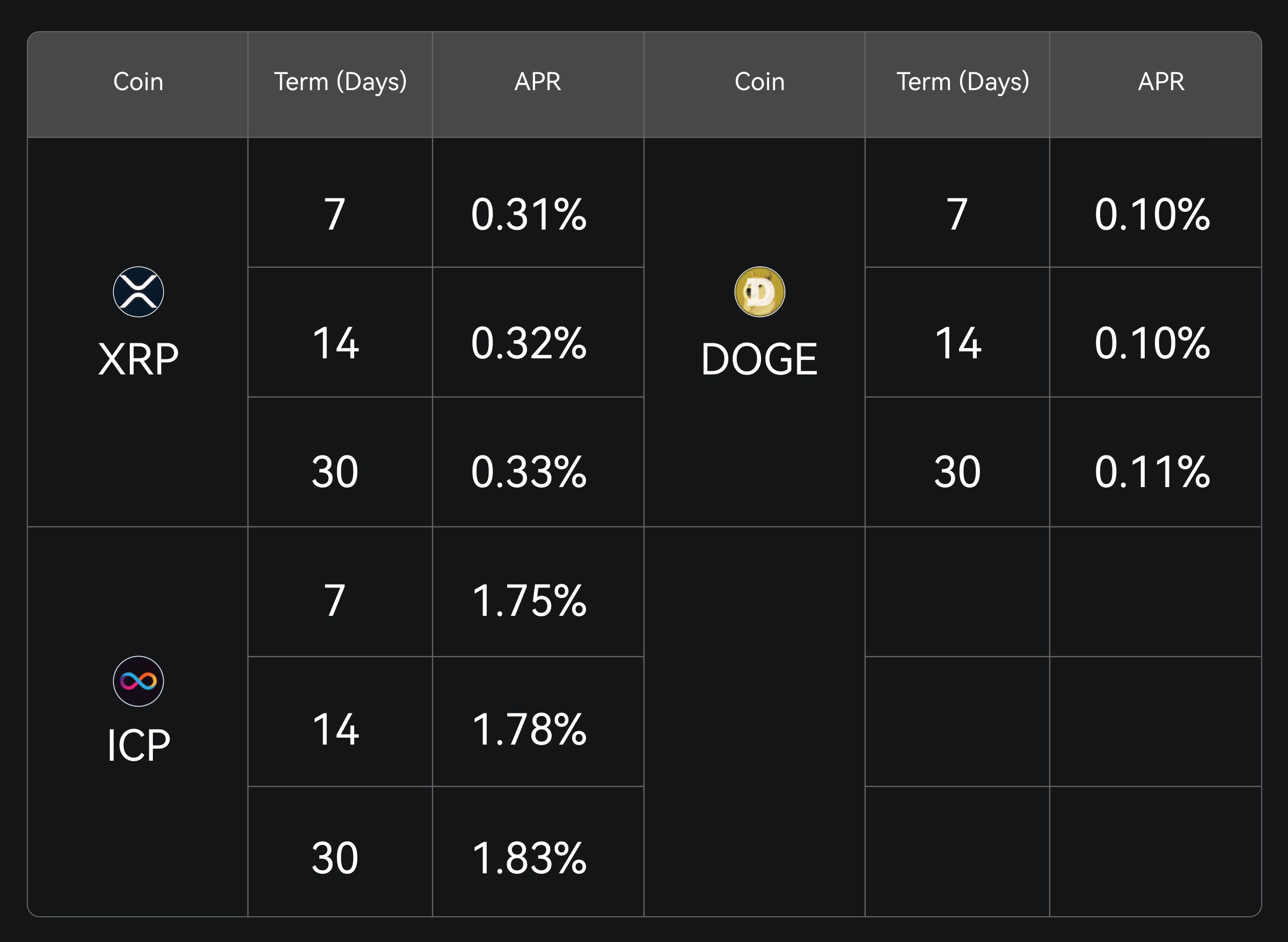Click the right APR column header
The image size is (1288, 942).
coord(1161,82)
